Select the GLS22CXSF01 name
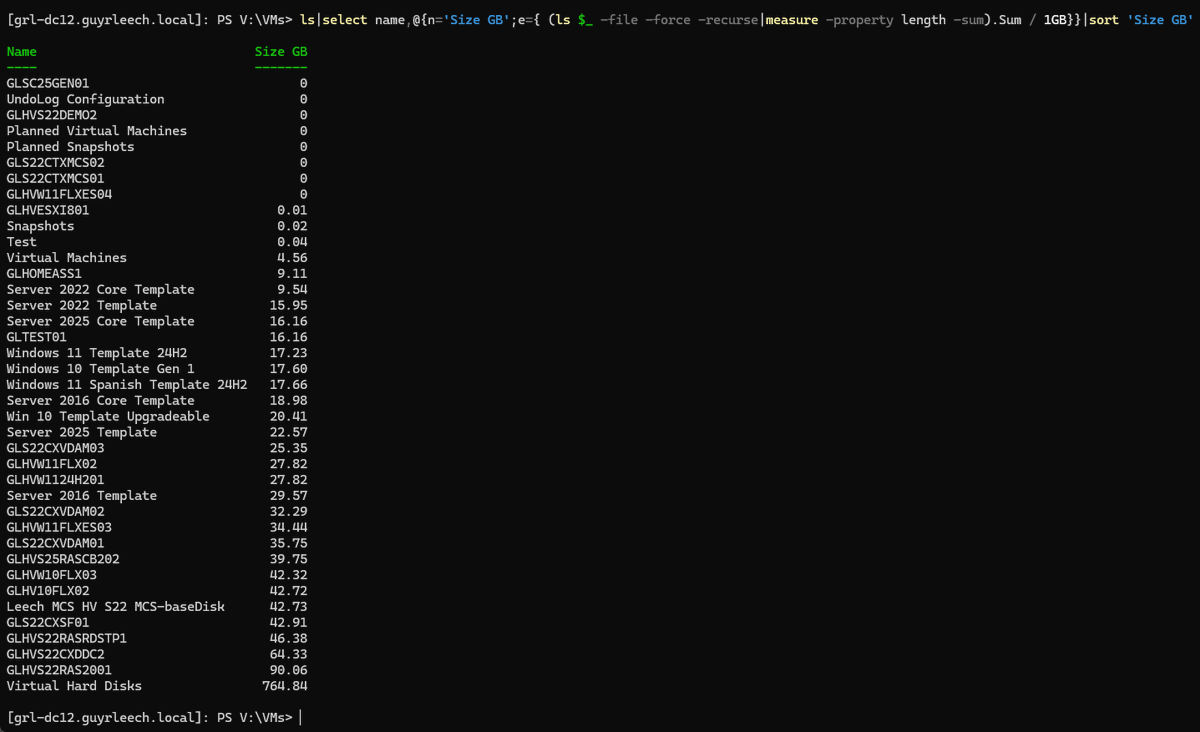The width and height of the screenshot is (1200, 732). click(48, 623)
